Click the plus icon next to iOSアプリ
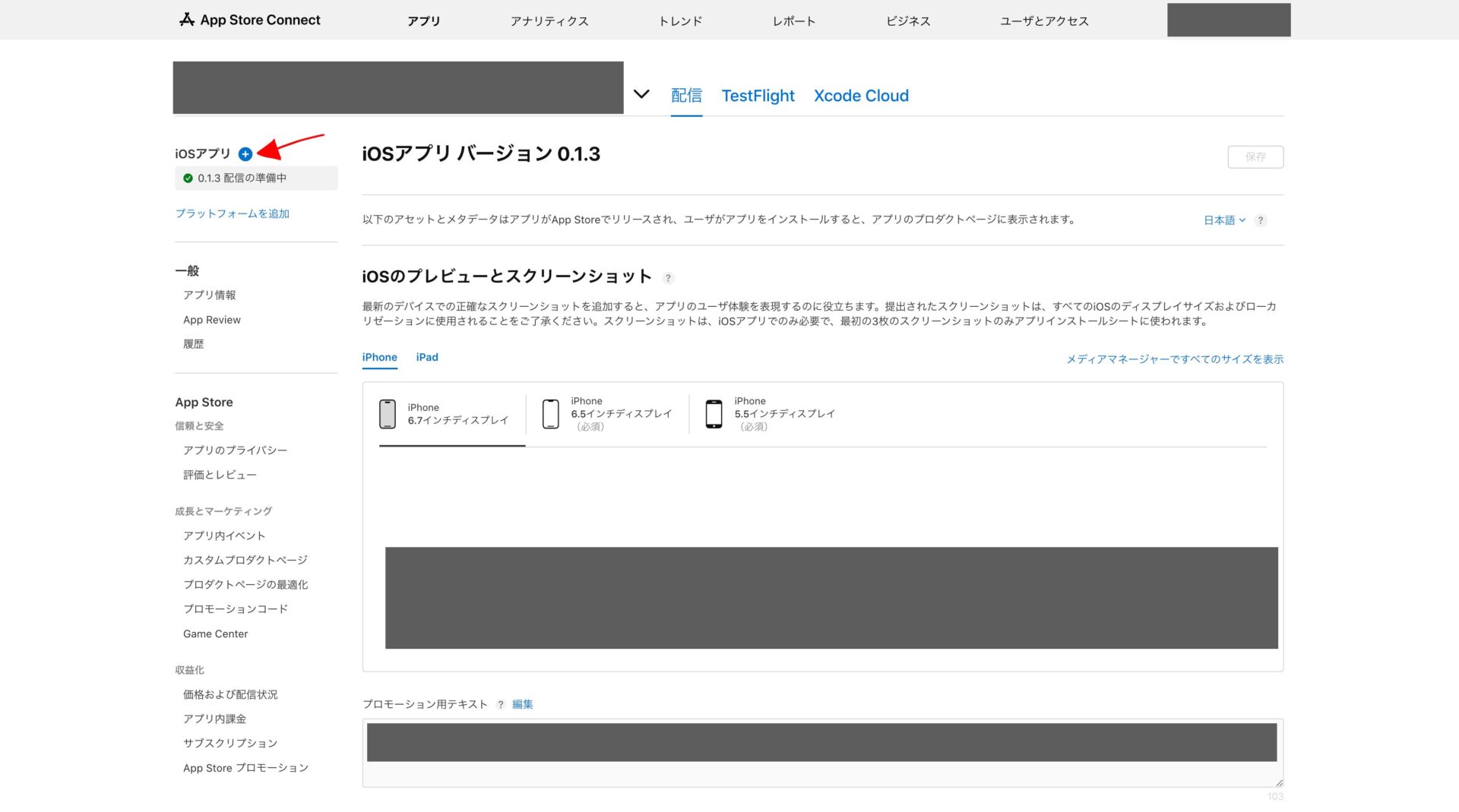Image resolution: width=1459 pixels, height=812 pixels. [x=245, y=154]
